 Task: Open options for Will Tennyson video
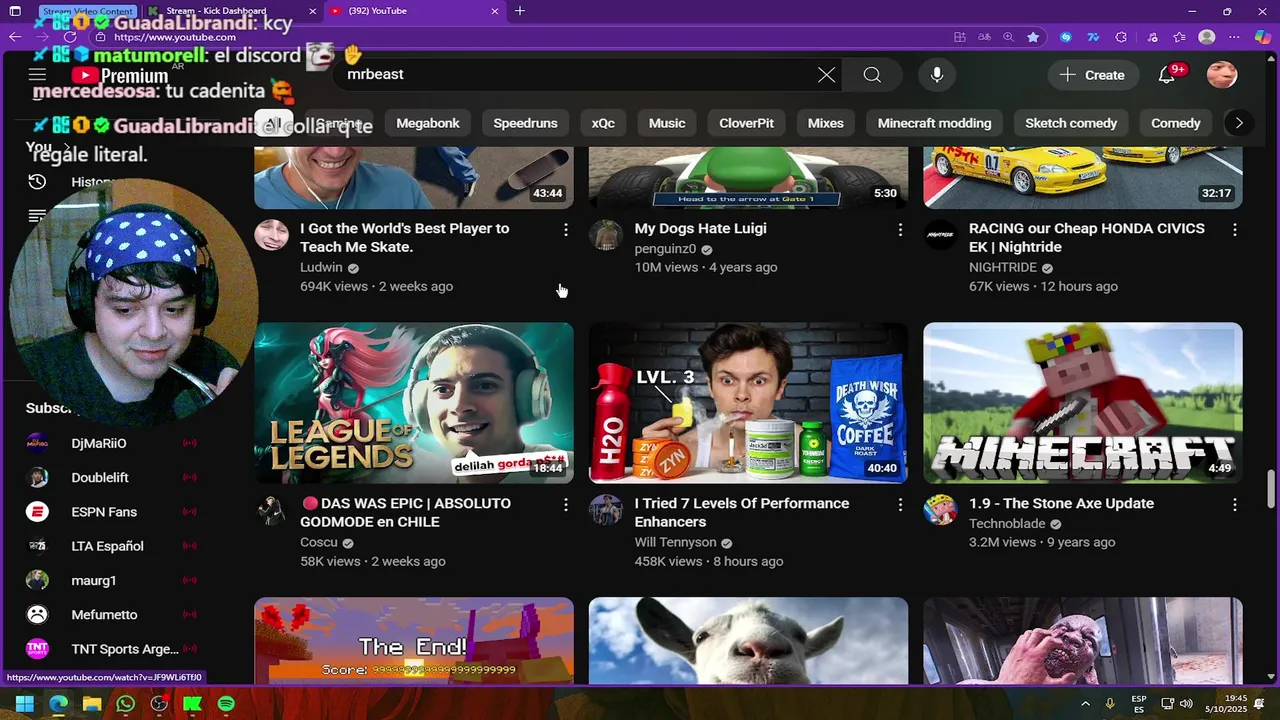click(x=900, y=505)
